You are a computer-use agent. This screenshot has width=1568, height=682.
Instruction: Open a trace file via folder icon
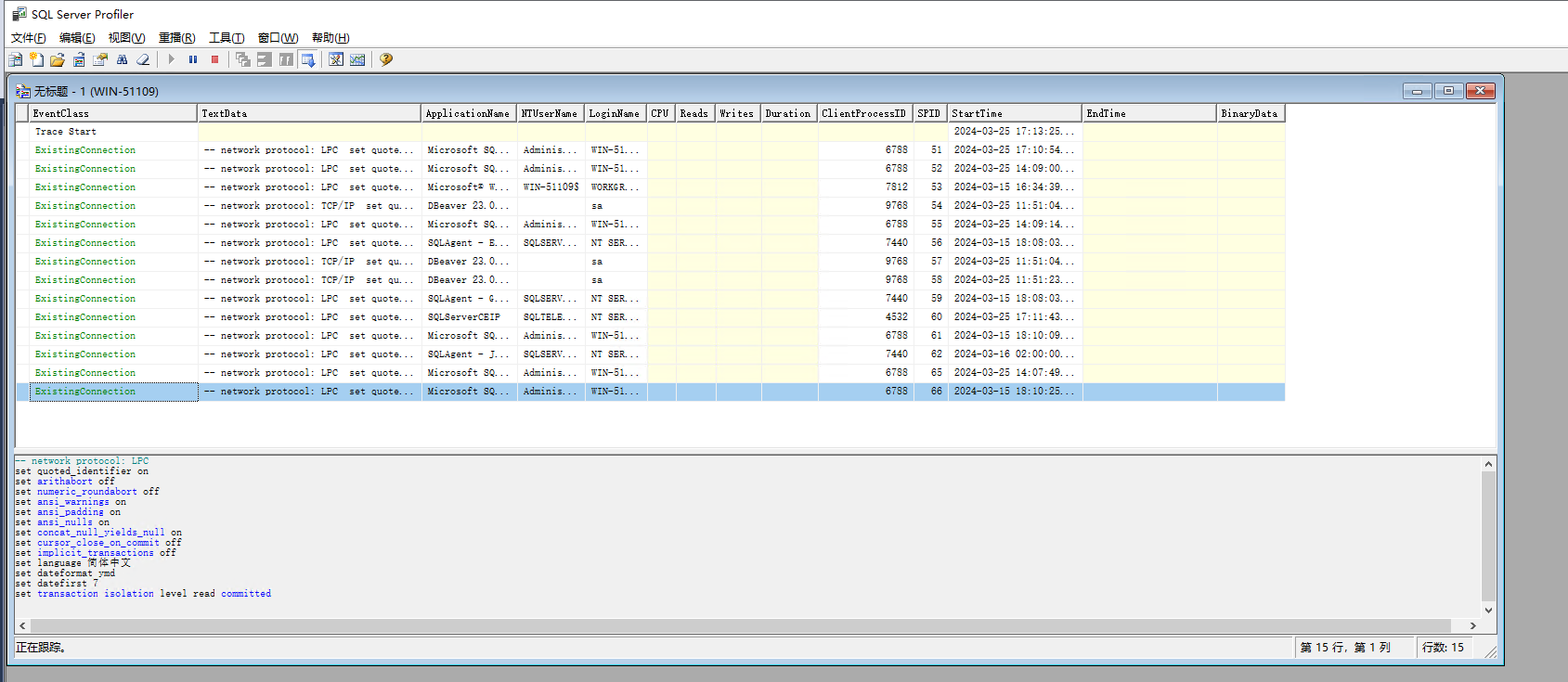[58, 59]
